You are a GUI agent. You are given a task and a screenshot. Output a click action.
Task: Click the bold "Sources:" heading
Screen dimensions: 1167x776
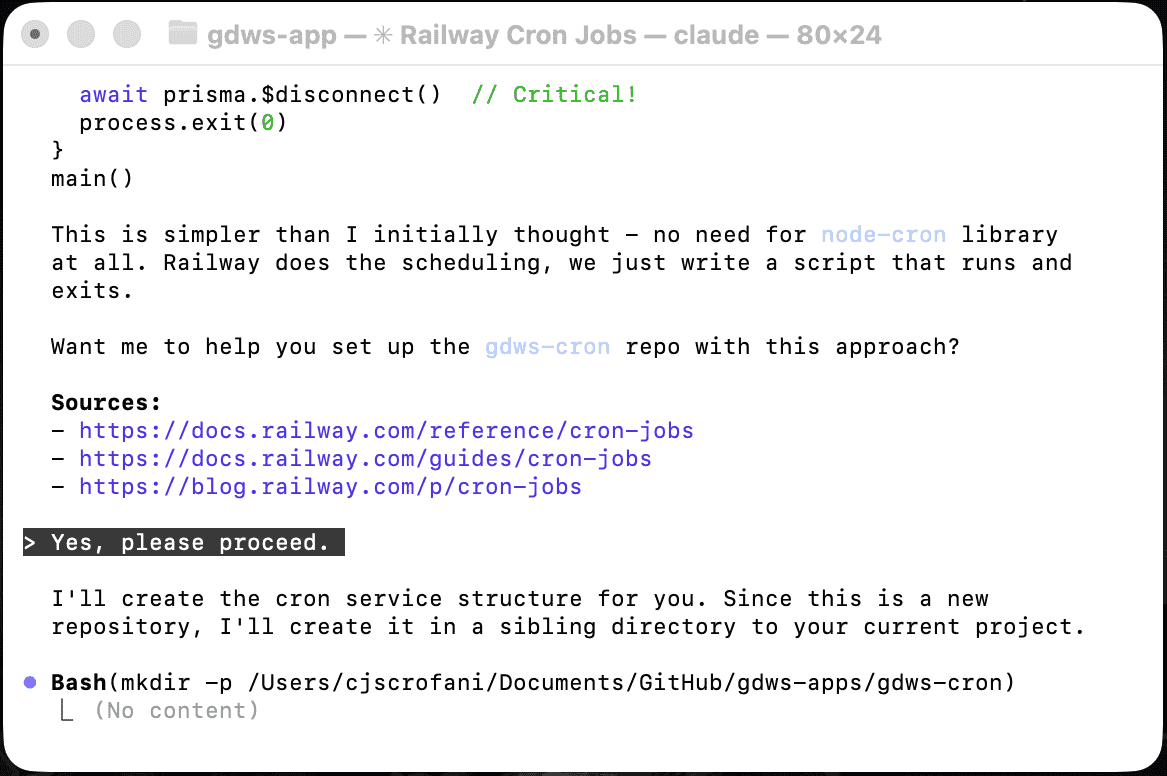(106, 403)
